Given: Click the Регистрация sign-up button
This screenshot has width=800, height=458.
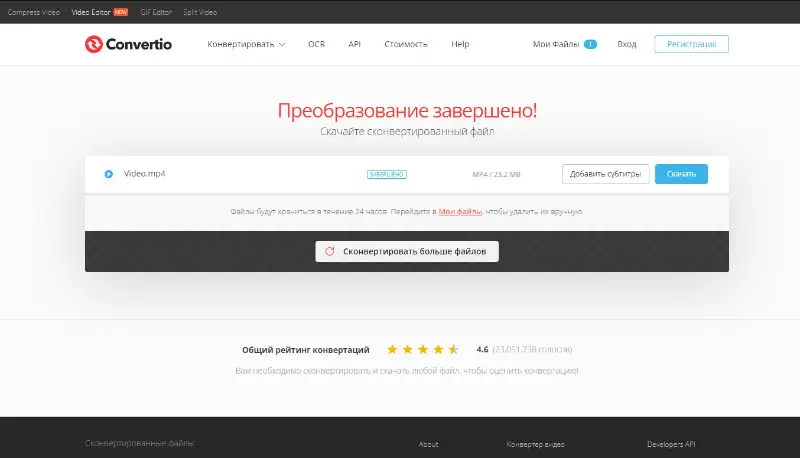Looking at the screenshot, I should click(691, 44).
